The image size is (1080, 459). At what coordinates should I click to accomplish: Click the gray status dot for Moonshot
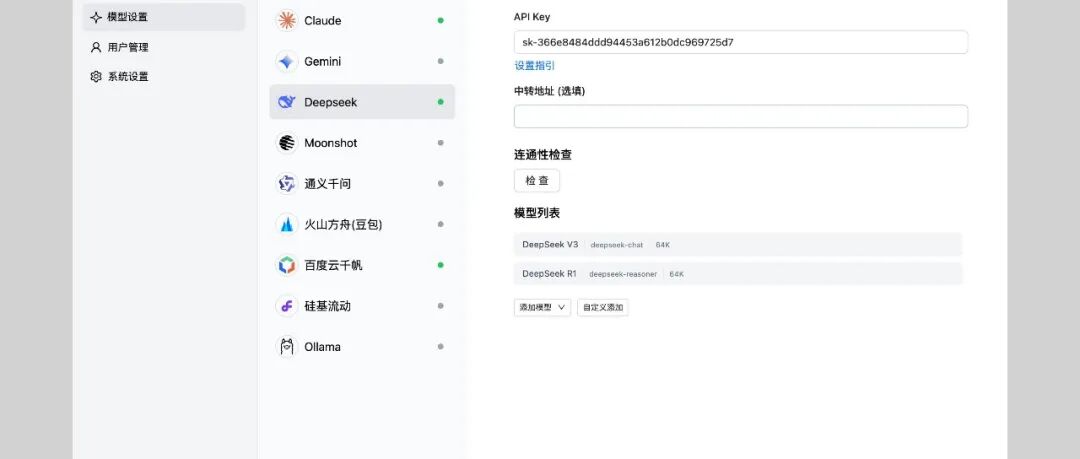[441, 143]
